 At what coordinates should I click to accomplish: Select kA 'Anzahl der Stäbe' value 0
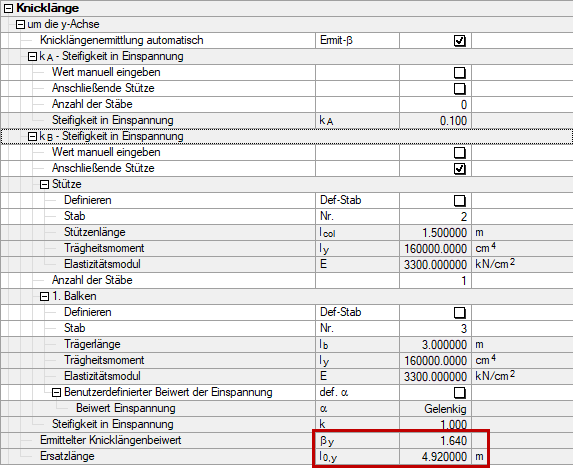pyautogui.click(x=435, y=104)
